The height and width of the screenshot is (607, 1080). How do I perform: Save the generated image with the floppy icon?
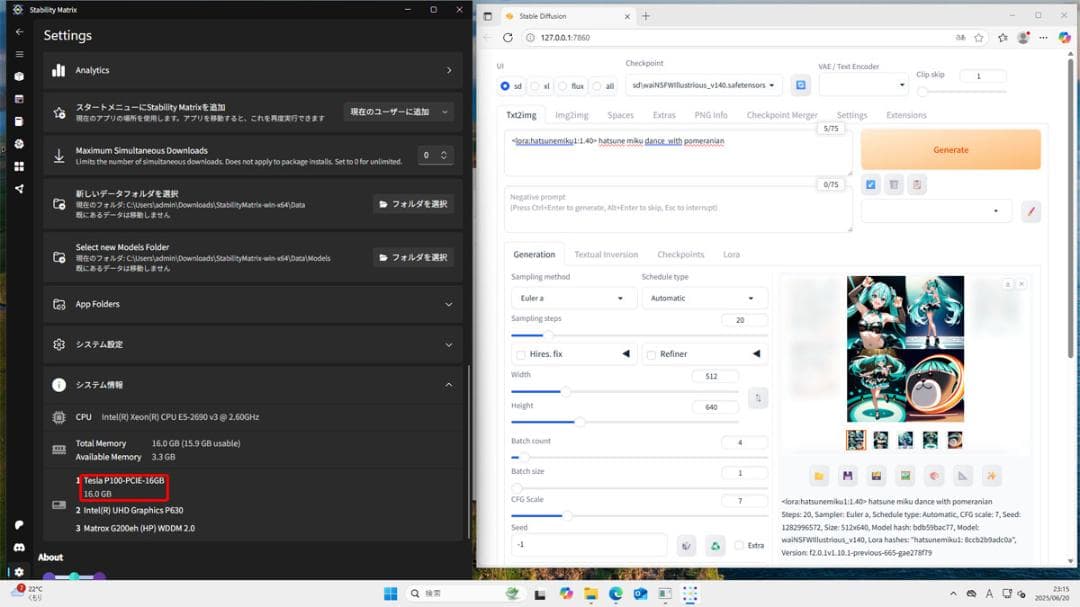tap(847, 475)
